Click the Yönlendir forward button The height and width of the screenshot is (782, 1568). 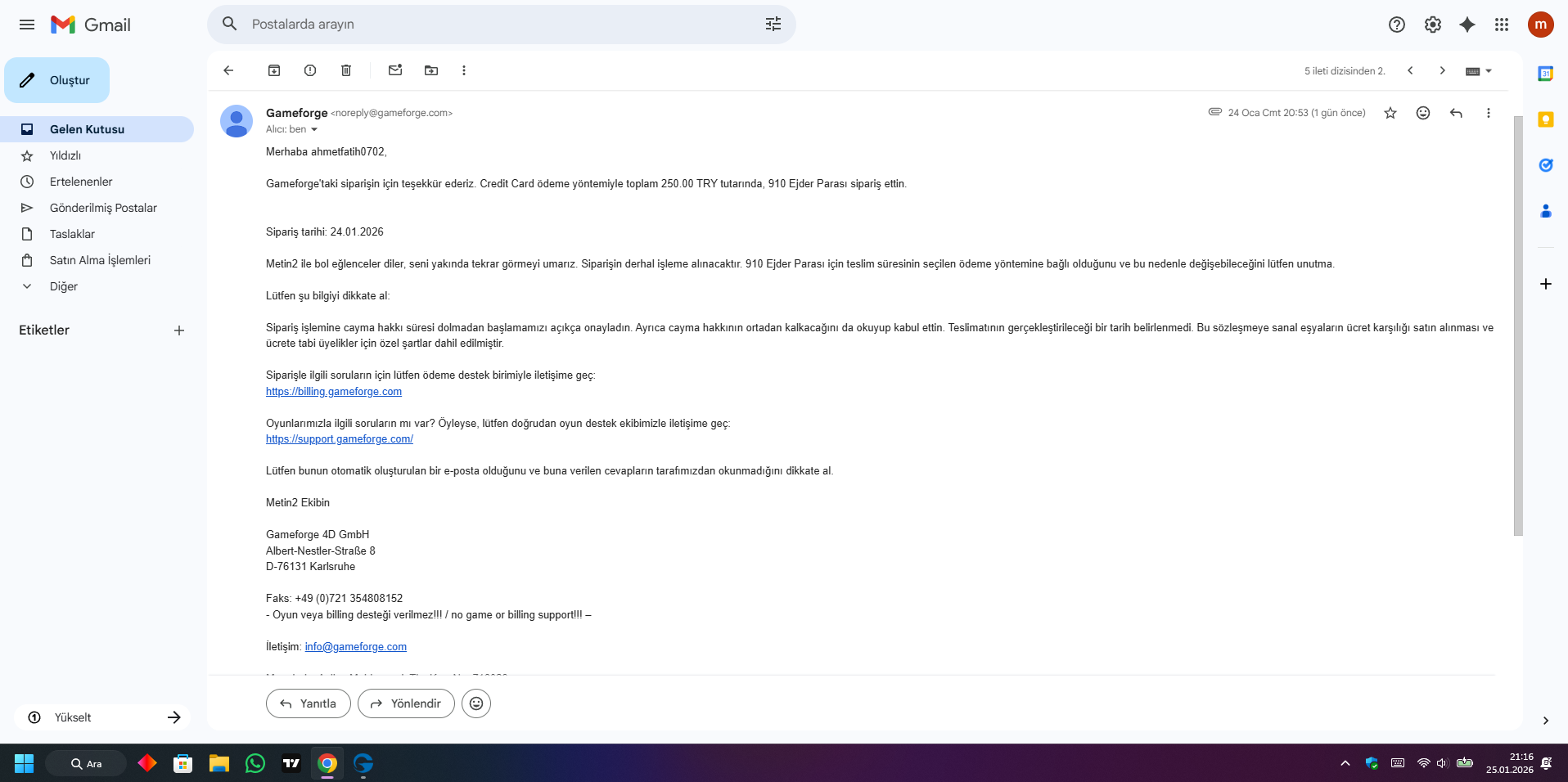pyautogui.click(x=406, y=703)
